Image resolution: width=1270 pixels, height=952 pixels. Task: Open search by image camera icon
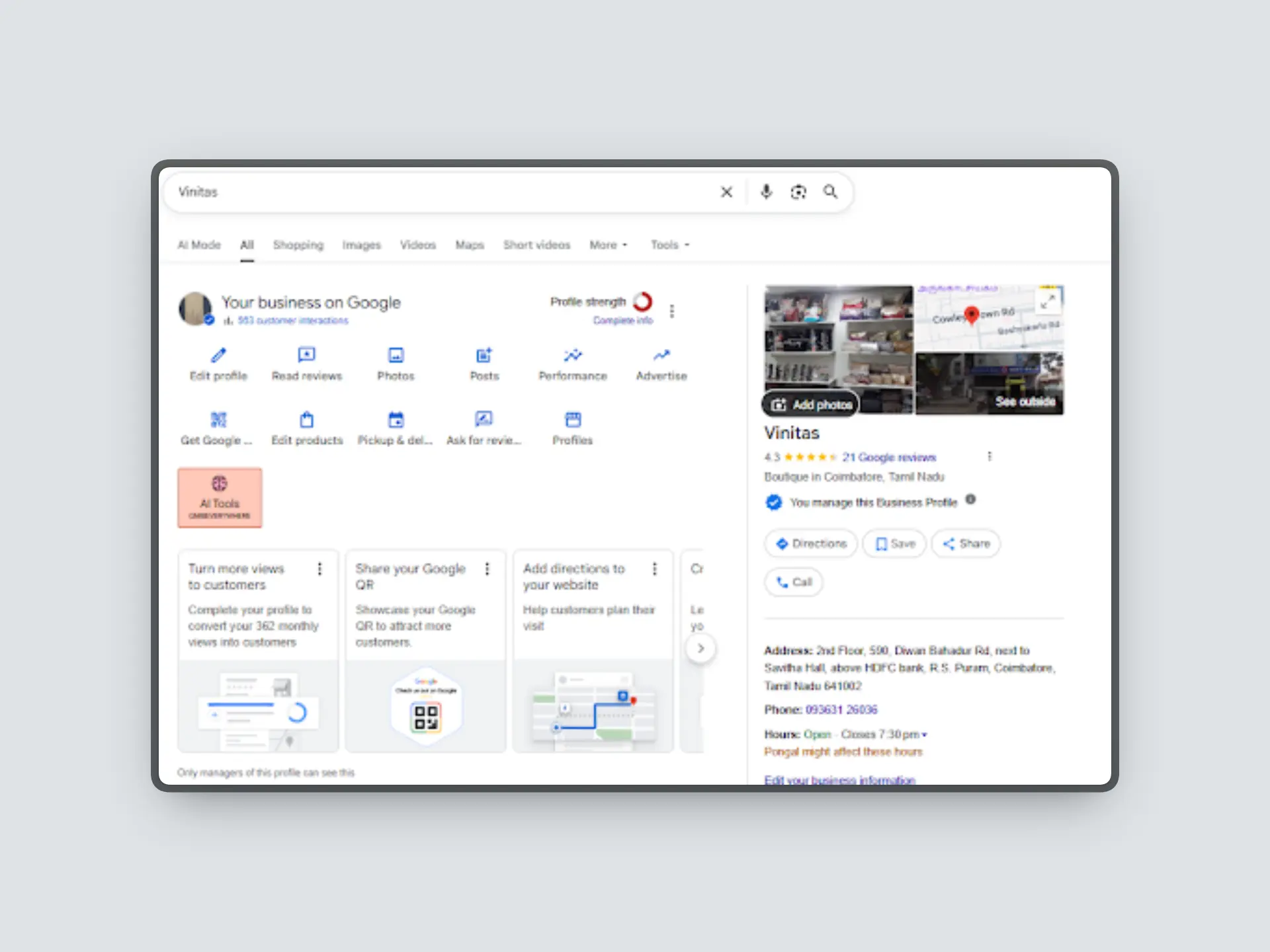point(798,192)
